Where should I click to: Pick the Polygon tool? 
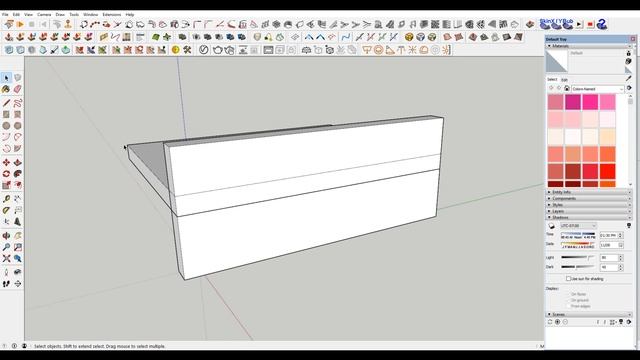point(18,126)
